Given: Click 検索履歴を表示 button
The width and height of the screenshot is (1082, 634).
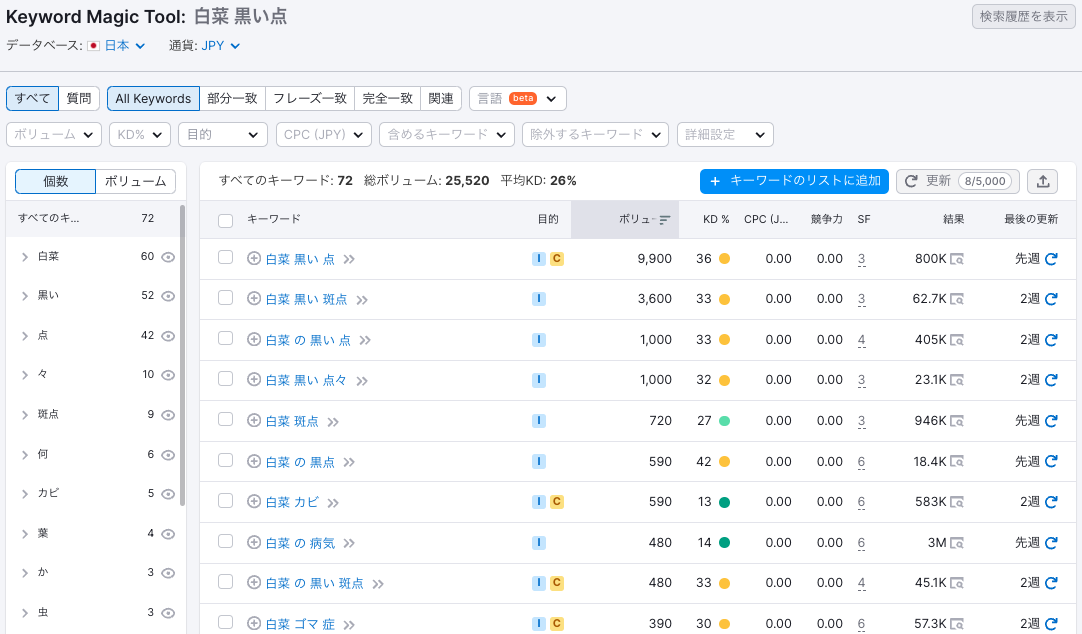Looking at the screenshot, I should pos(1023,17).
